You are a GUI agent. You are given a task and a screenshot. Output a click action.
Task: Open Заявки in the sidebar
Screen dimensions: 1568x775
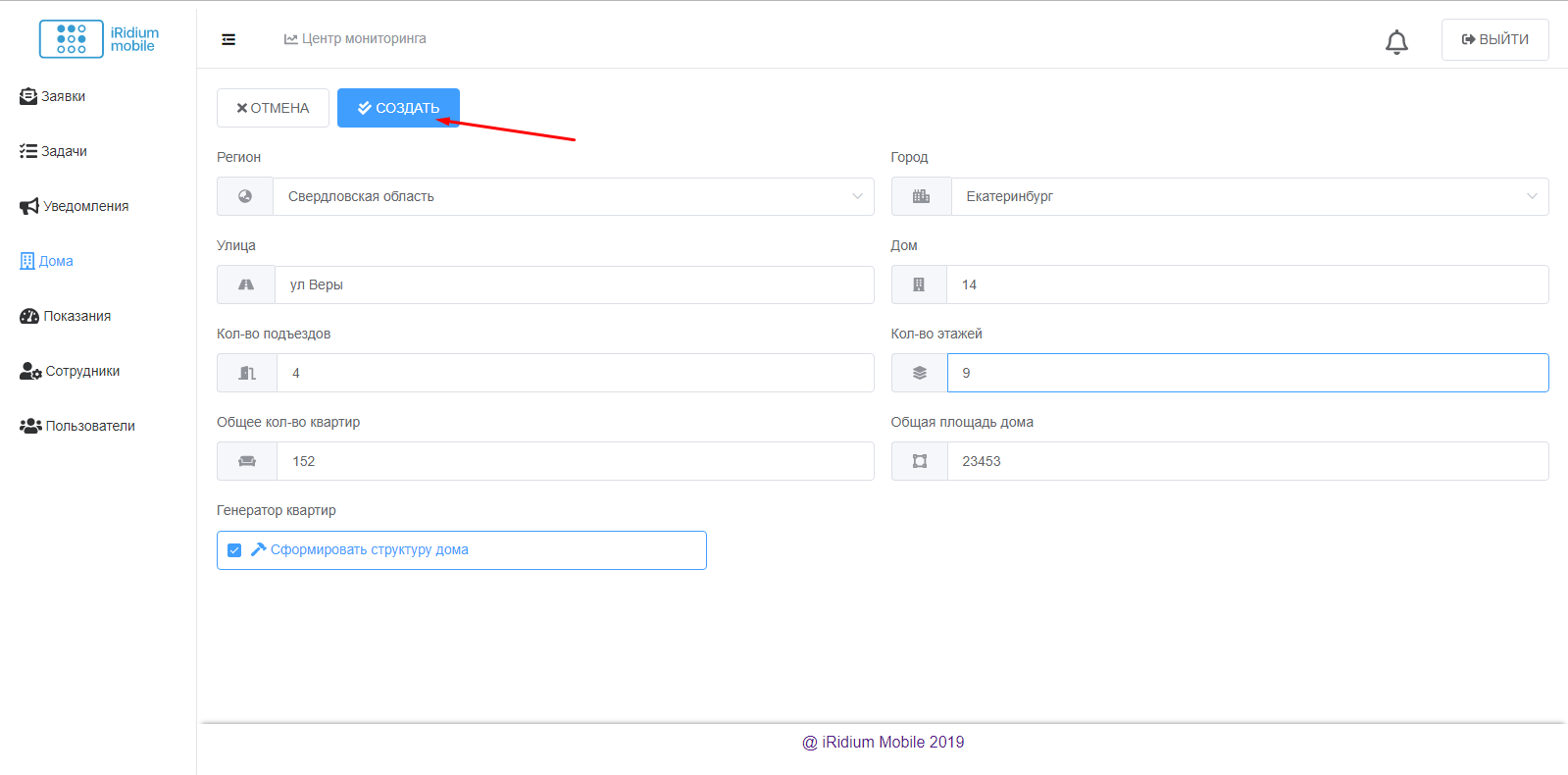point(53,96)
